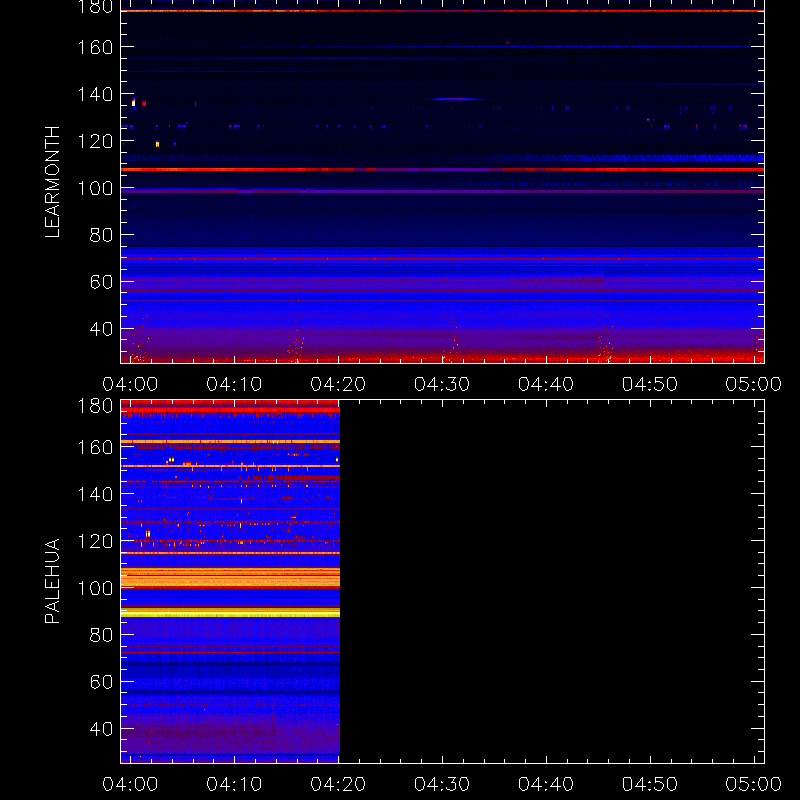
Task: Click the 04:20 time label under Palehua plot
Action: coord(338,784)
